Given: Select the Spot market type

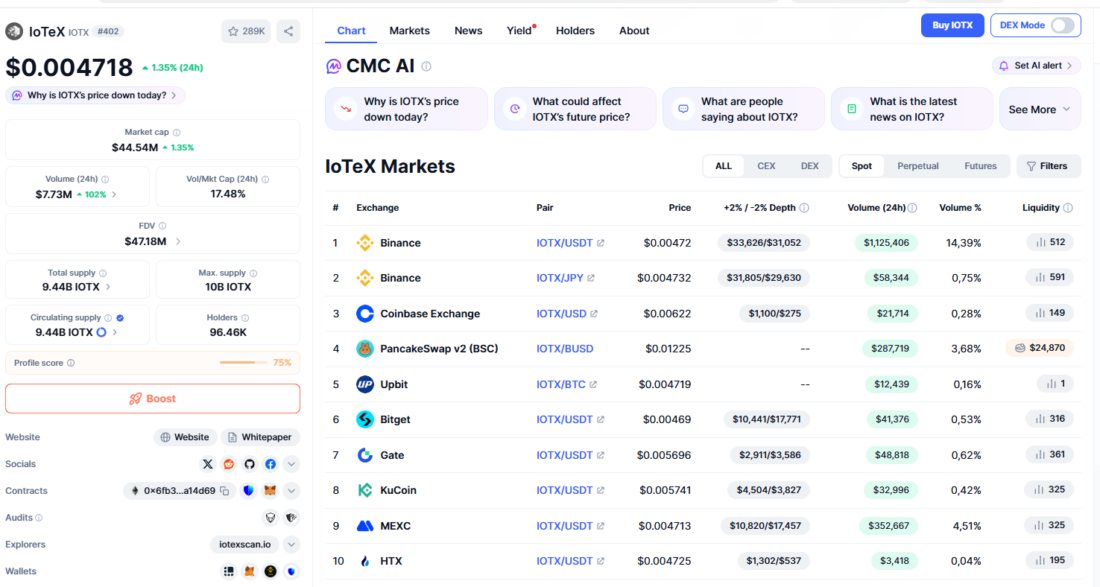Looking at the screenshot, I should [861, 166].
